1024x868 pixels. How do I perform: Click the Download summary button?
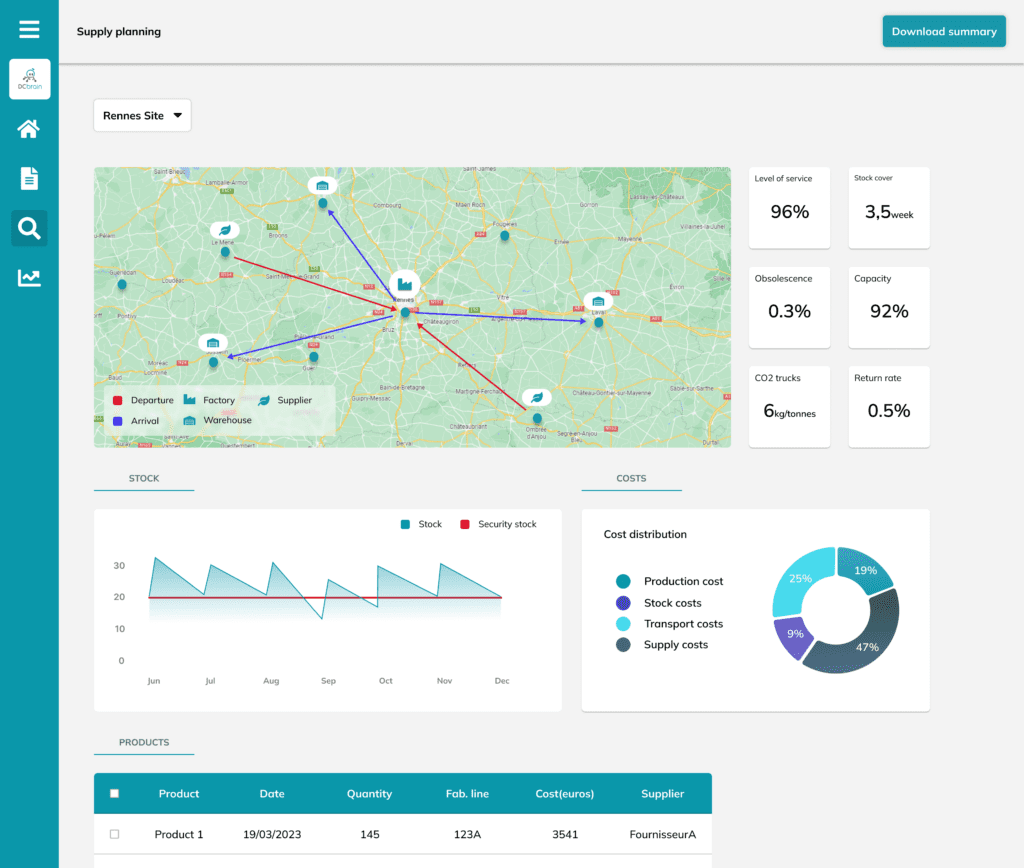944,31
